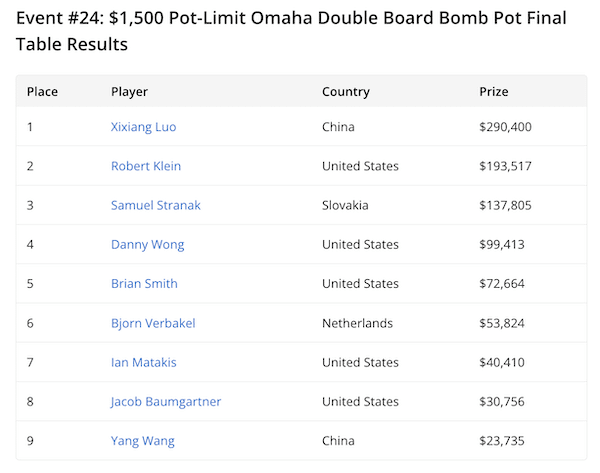Visit Brian Smith's player page
The width and height of the screenshot is (600, 473).
(x=144, y=283)
